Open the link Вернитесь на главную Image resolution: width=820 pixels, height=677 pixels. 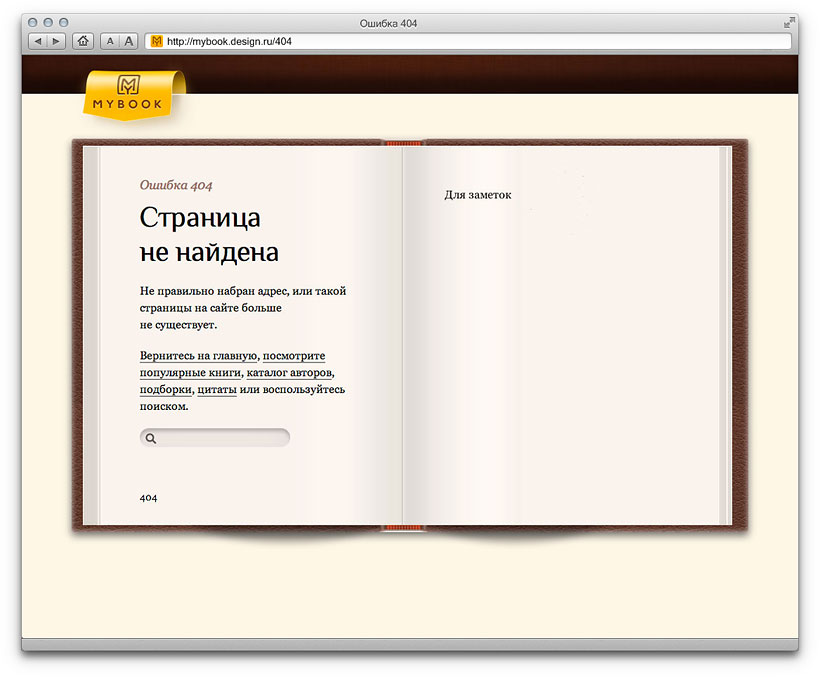click(196, 356)
